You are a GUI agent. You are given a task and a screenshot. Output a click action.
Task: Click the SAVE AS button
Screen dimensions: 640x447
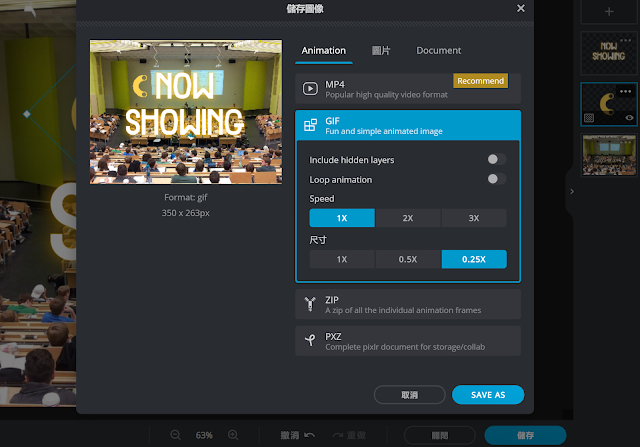487,395
